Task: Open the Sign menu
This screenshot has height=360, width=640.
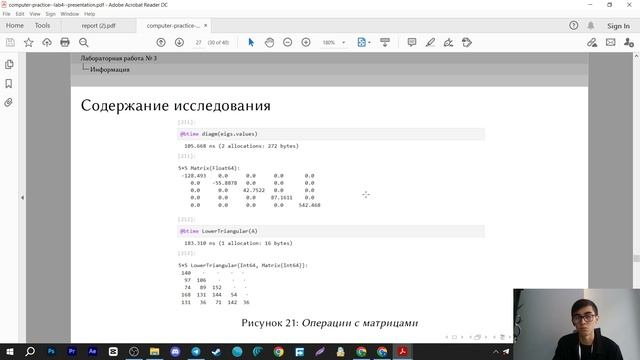Action: (51, 14)
